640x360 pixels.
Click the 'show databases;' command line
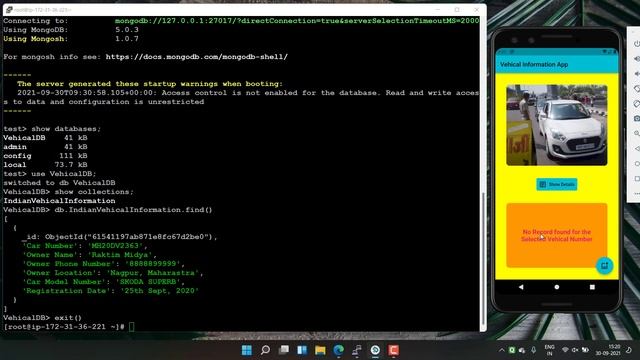(52, 129)
